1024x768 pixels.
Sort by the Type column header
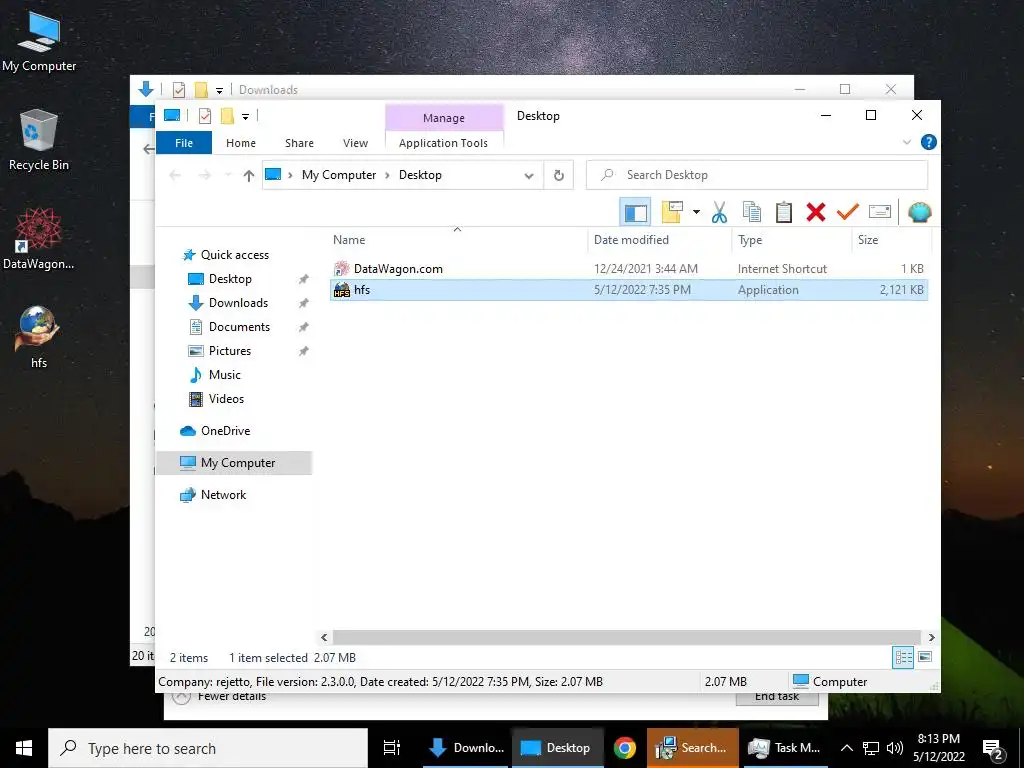pos(792,240)
